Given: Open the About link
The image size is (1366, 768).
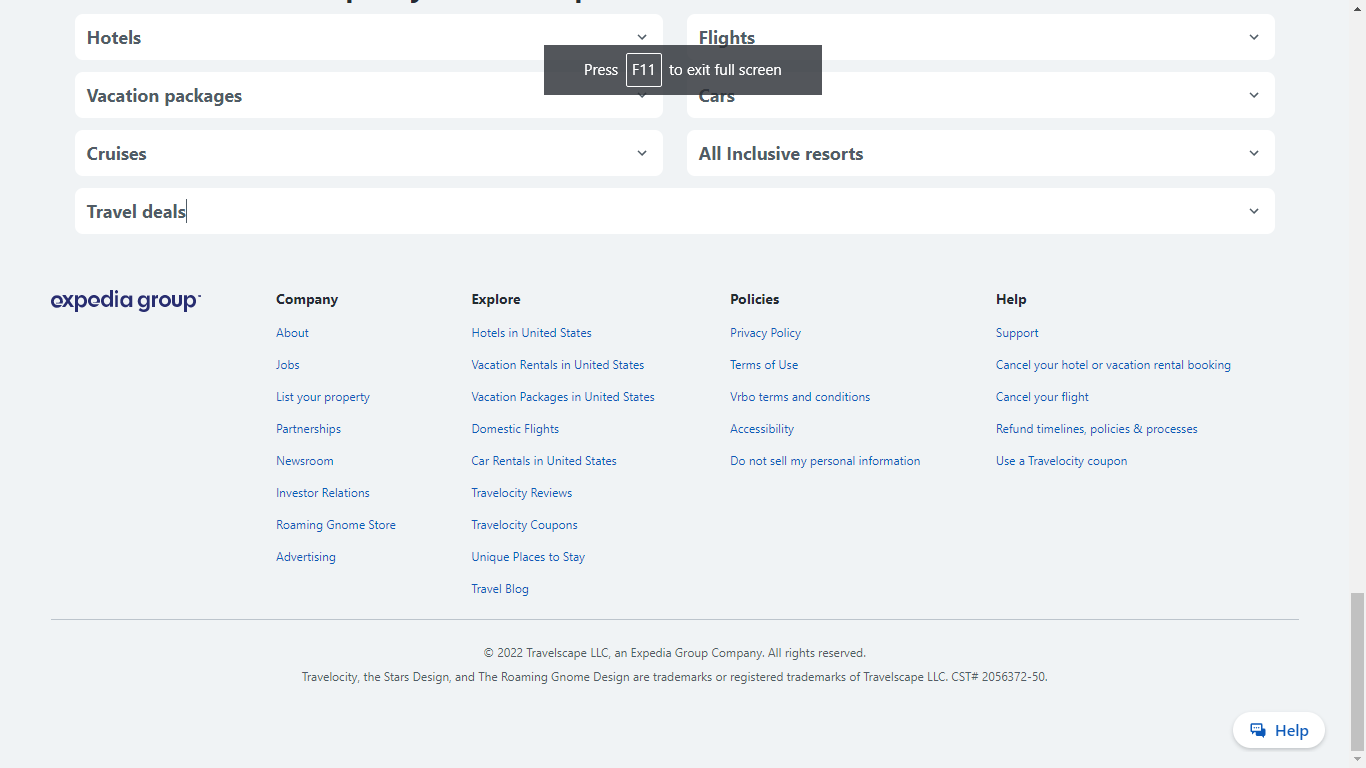Looking at the screenshot, I should (292, 333).
